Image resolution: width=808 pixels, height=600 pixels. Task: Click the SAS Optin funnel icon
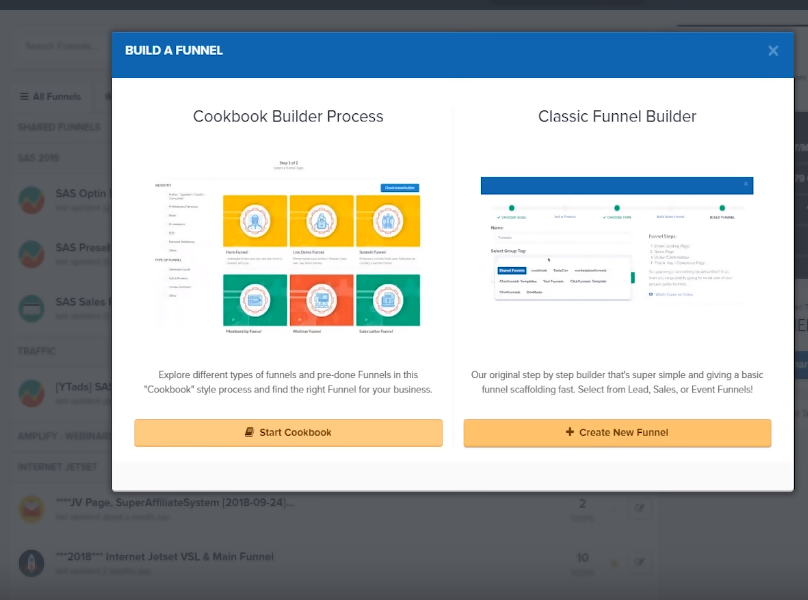click(31, 200)
